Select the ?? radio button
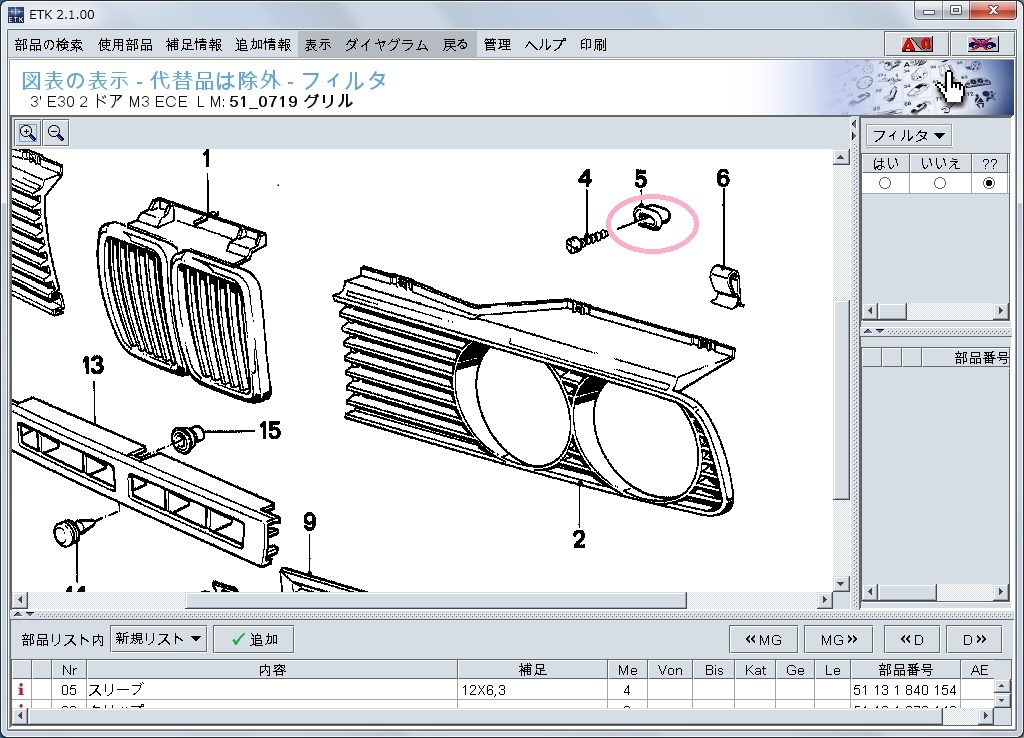This screenshot has width=1024, height=738. 989,183
